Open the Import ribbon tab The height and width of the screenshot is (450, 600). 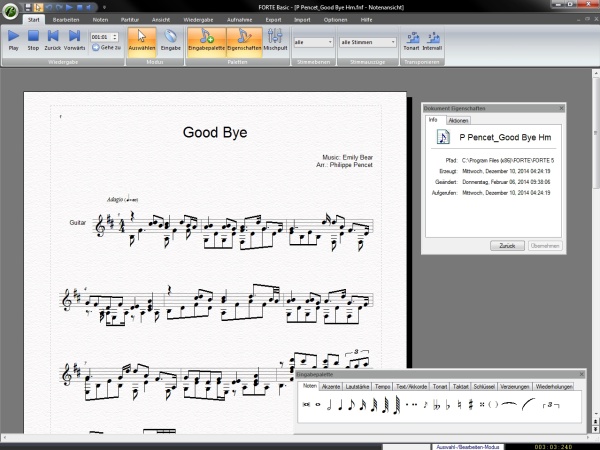[x=302, y=20]
